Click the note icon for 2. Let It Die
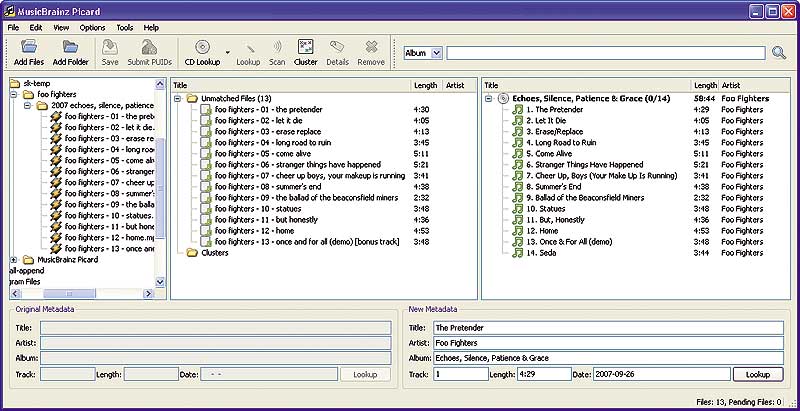 (517, 121)
